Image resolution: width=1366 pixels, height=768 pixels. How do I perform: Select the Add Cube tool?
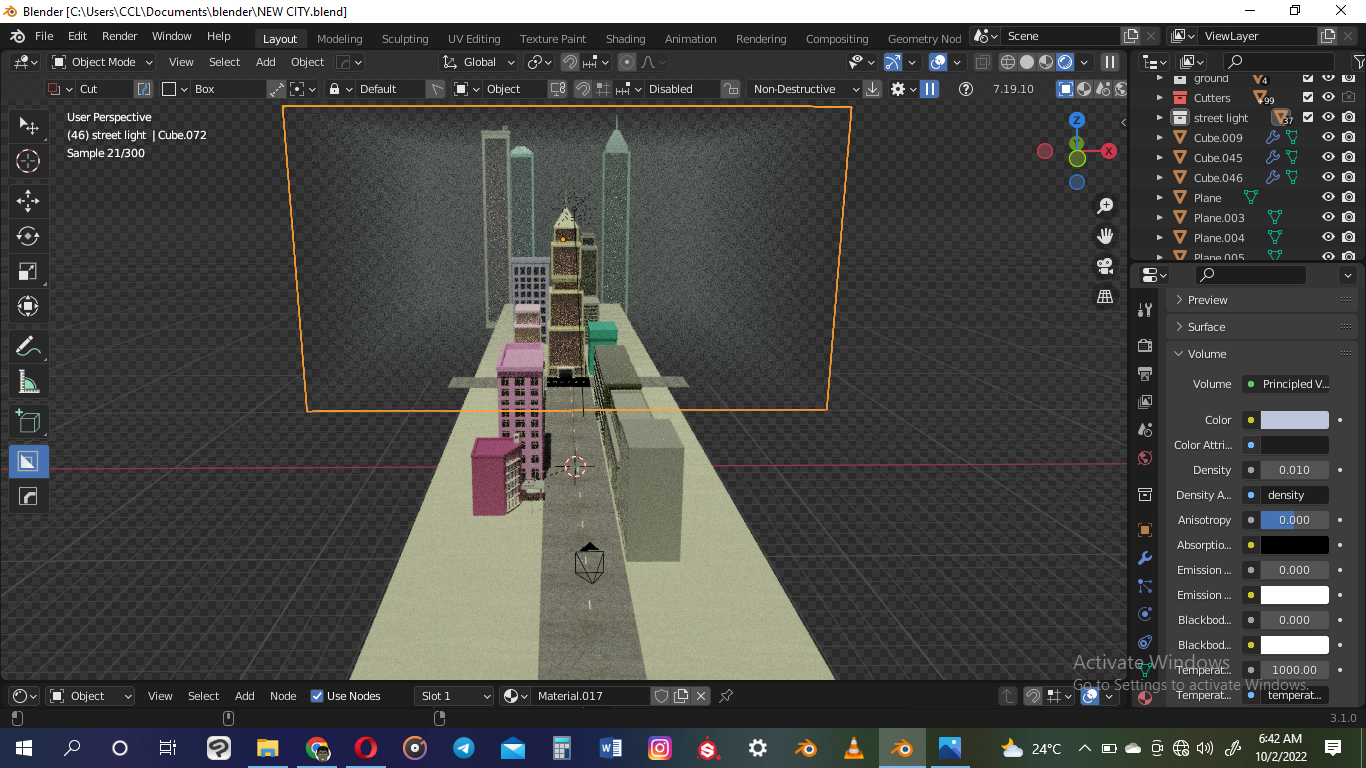pos(28,421)
